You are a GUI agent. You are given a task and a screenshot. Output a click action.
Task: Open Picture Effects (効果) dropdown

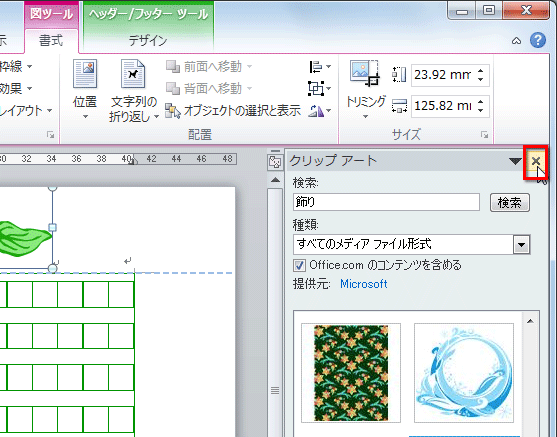click(16, 88)
